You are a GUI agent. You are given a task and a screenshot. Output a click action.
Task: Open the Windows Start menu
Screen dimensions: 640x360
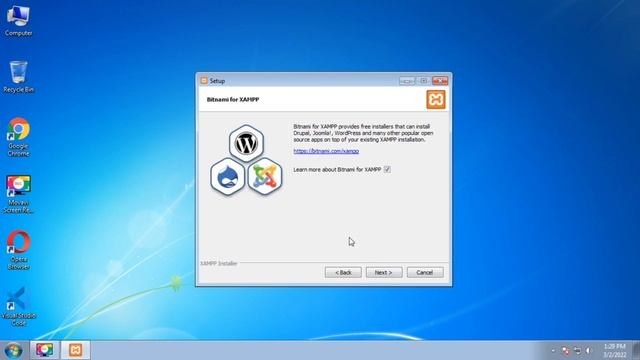pos(13,350)
